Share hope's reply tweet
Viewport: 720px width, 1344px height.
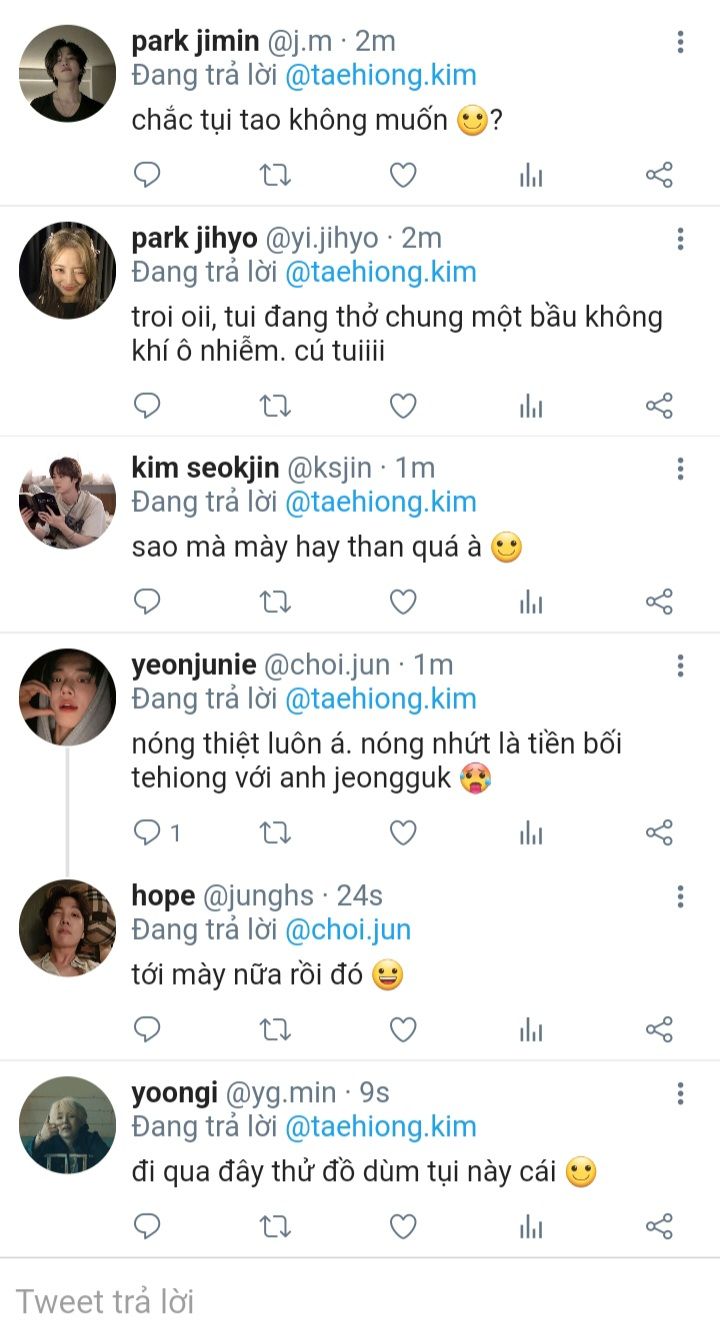(659, 1029)
